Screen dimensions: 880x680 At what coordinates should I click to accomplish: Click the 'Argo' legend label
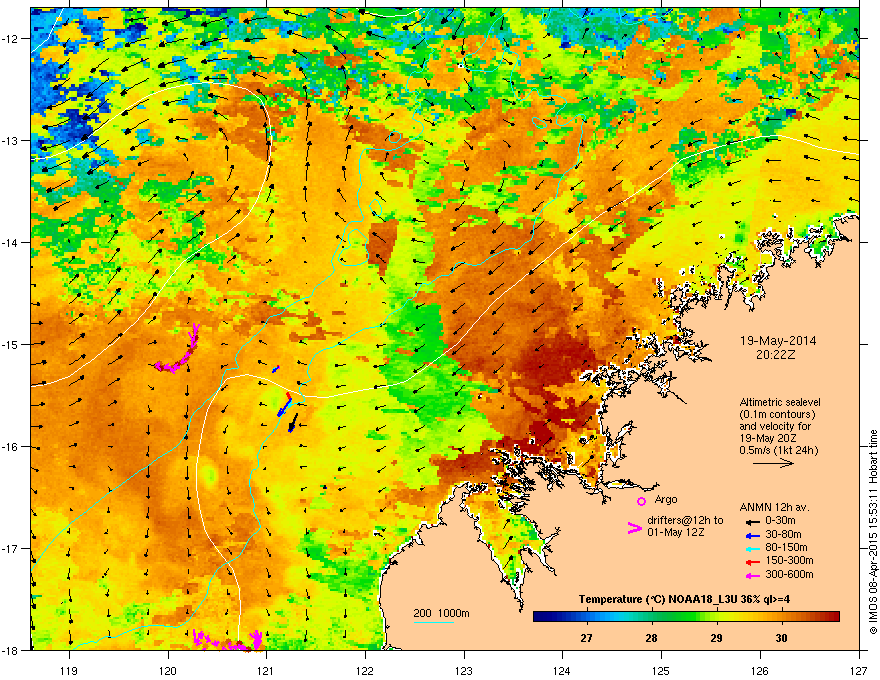tap(666, 499)
